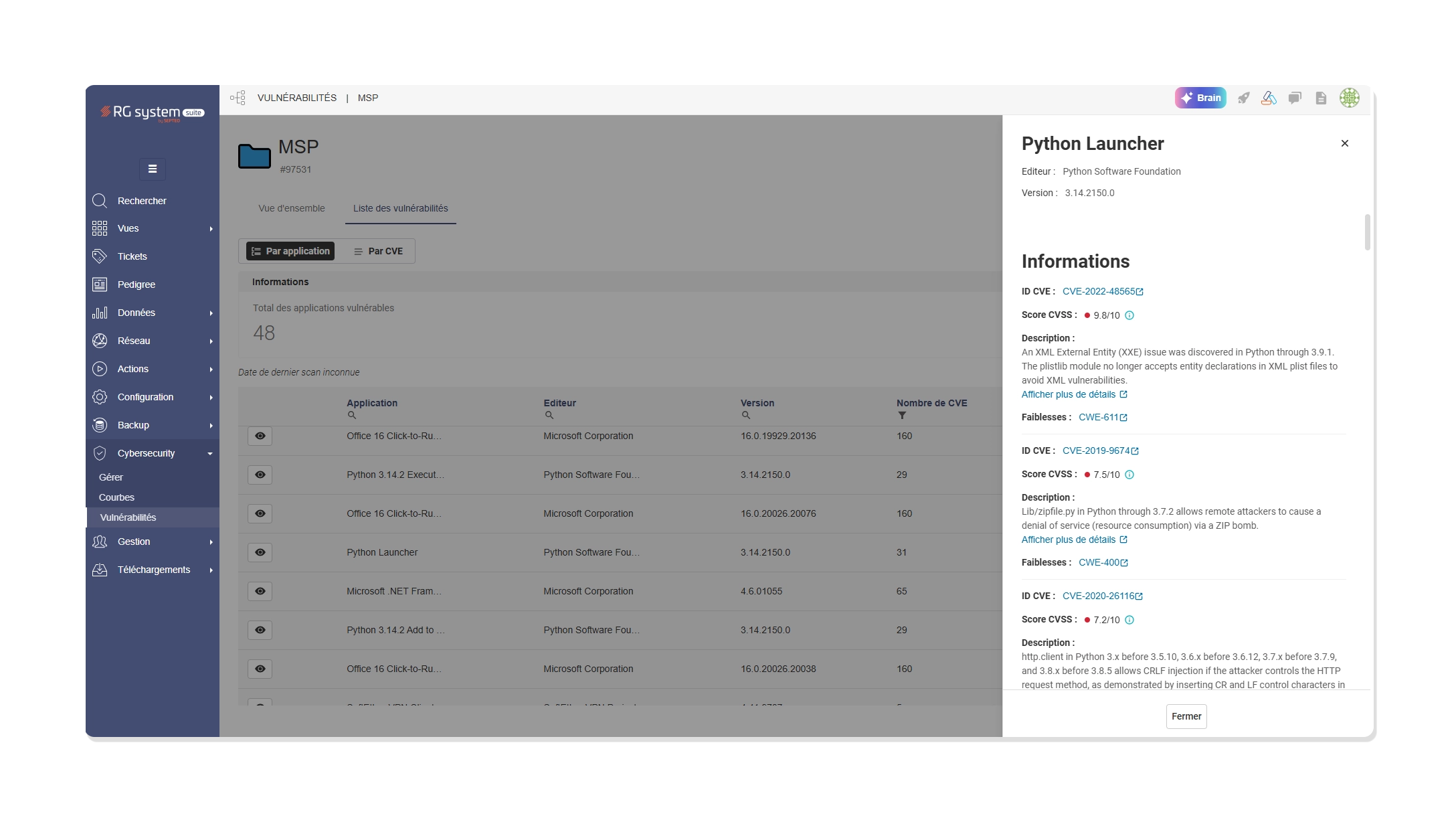Image resolution: width=1456 pixels, height=824 pixels.
Task: Select the Par application view
Action: tap(290, 251)
